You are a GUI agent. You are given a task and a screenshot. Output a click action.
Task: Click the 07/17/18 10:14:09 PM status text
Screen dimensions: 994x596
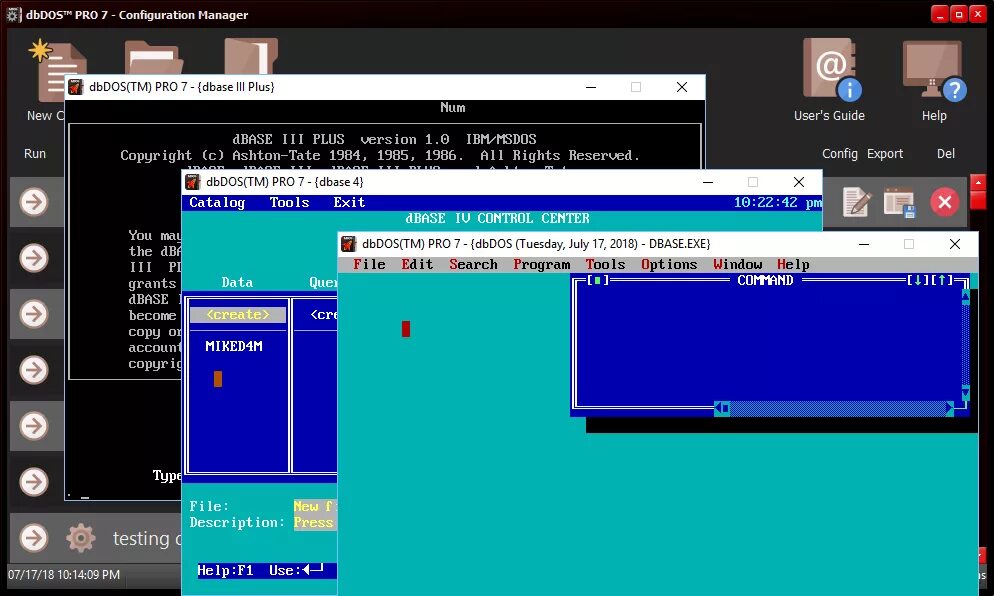(x=63, y=574)
